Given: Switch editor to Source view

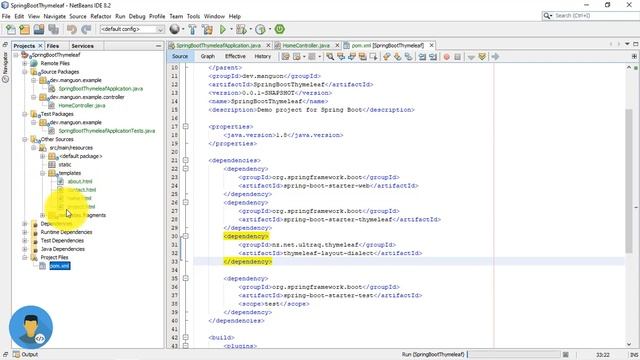Looking at the screenshot, I should (x=180, y=56).
